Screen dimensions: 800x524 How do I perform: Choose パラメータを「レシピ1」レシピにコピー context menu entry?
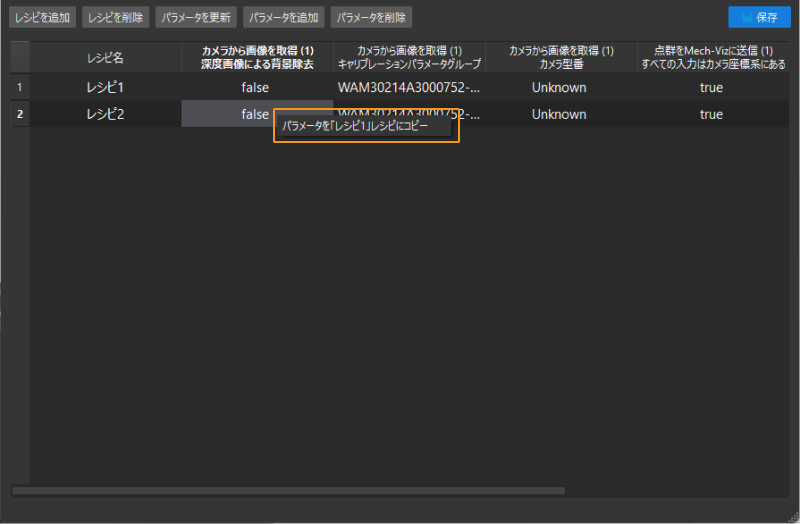coord(366,126)
